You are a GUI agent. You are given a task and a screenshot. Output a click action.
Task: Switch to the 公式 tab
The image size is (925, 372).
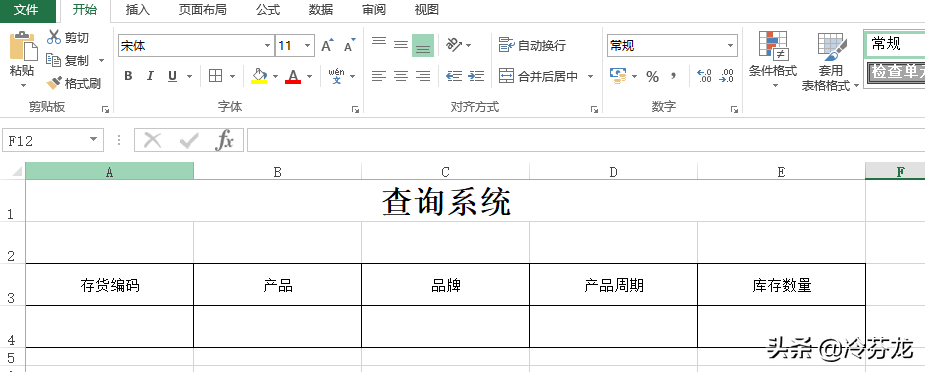point(268,10)
